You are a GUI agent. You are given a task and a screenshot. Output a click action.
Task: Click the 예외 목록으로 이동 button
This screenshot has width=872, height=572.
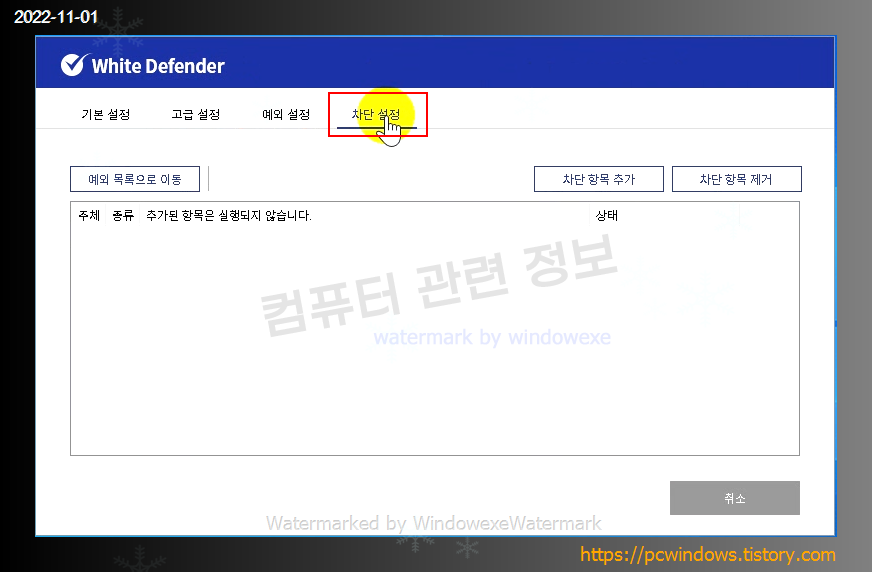(135, 179)
